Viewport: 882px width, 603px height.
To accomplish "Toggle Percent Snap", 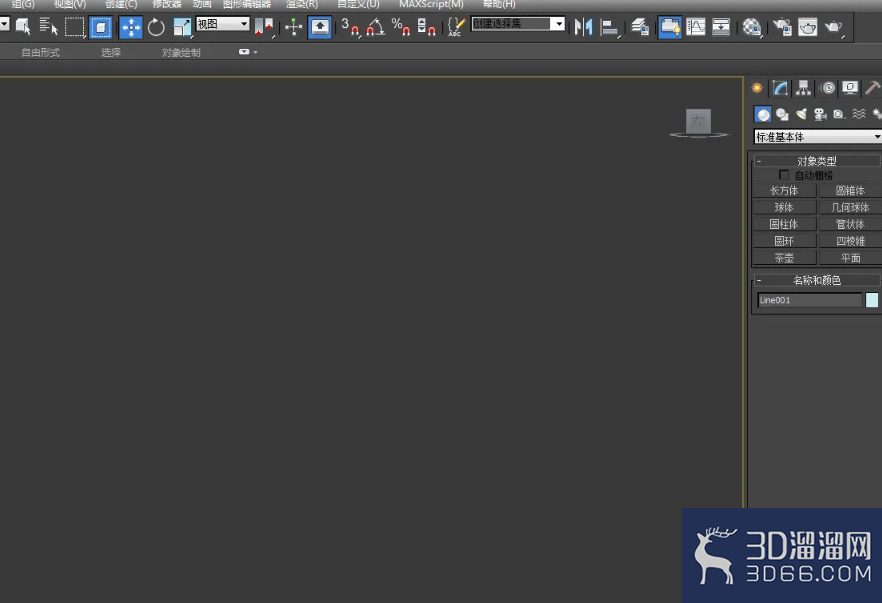I will click(x=401, y=26).
